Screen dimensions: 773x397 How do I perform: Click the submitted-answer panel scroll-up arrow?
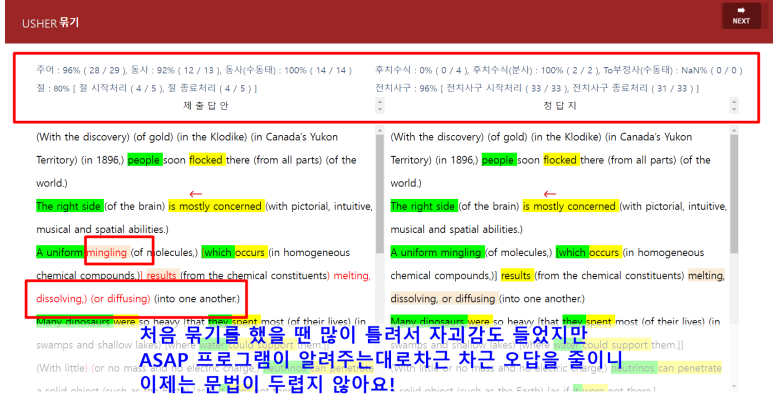pos(380,130)
